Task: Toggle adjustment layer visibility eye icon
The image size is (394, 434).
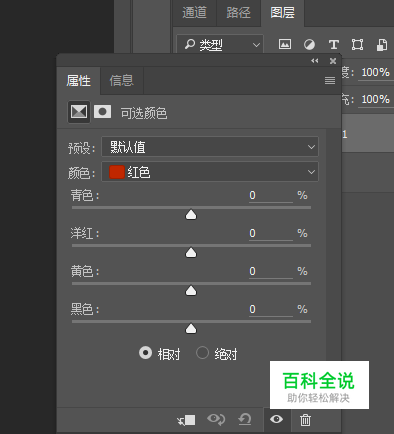Action: (277, 419)
